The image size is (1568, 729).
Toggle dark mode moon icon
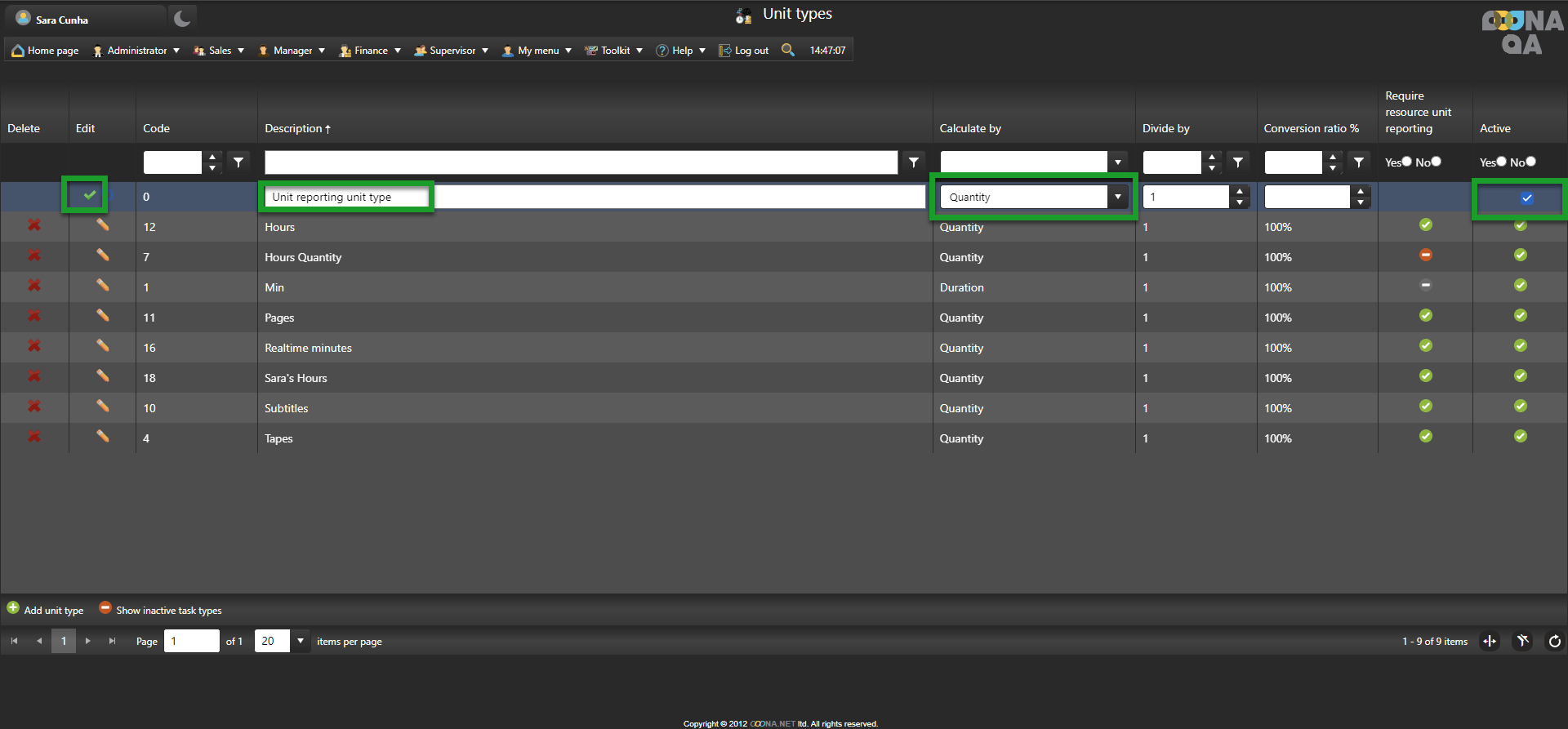point(182,19)
